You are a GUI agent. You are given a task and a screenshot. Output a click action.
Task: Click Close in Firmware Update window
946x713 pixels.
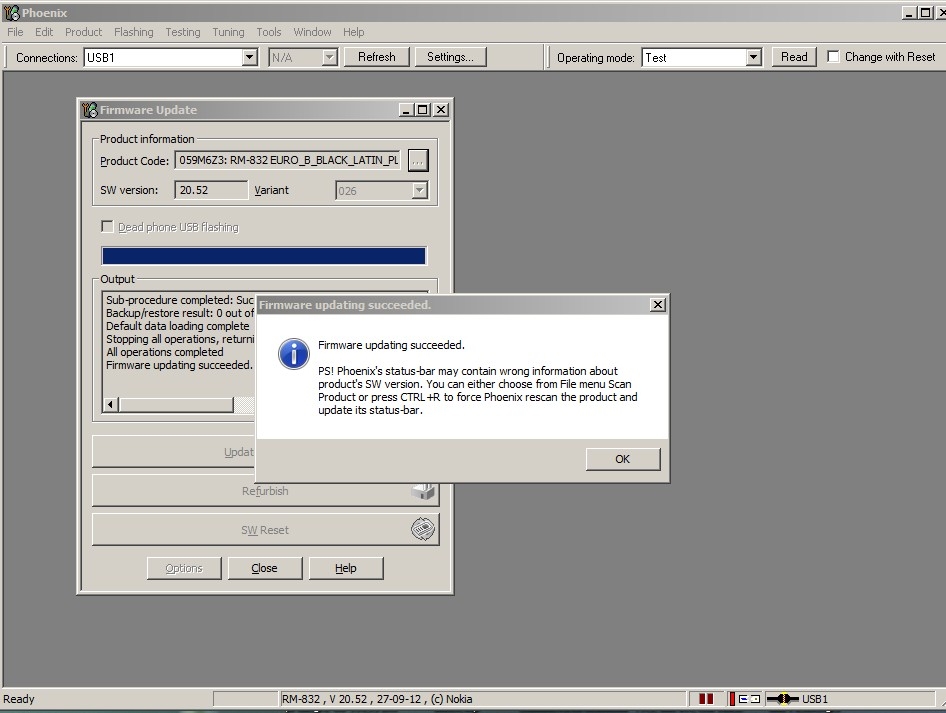[265, 568]
